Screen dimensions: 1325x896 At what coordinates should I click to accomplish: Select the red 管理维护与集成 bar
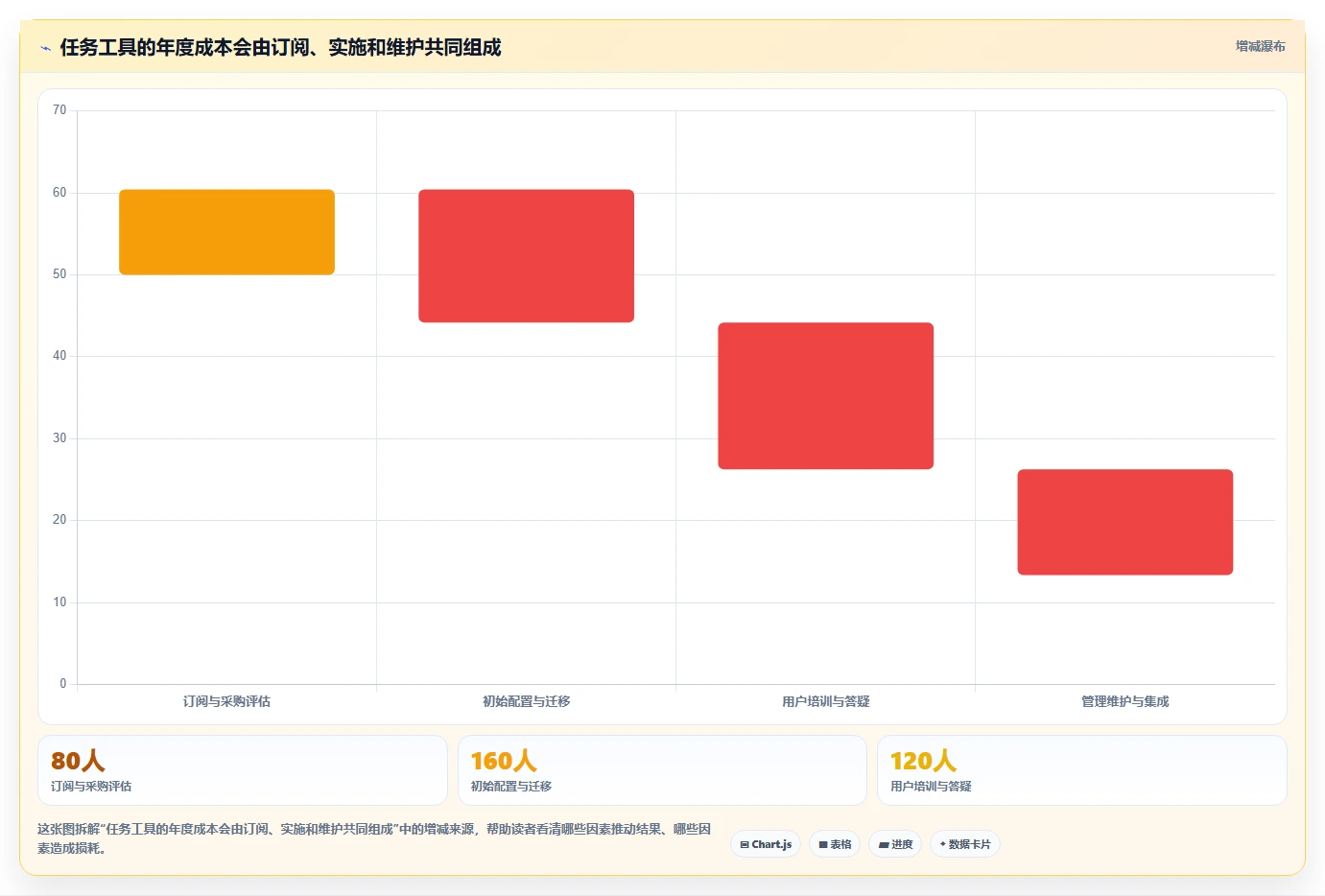(x=1124, y=522)
